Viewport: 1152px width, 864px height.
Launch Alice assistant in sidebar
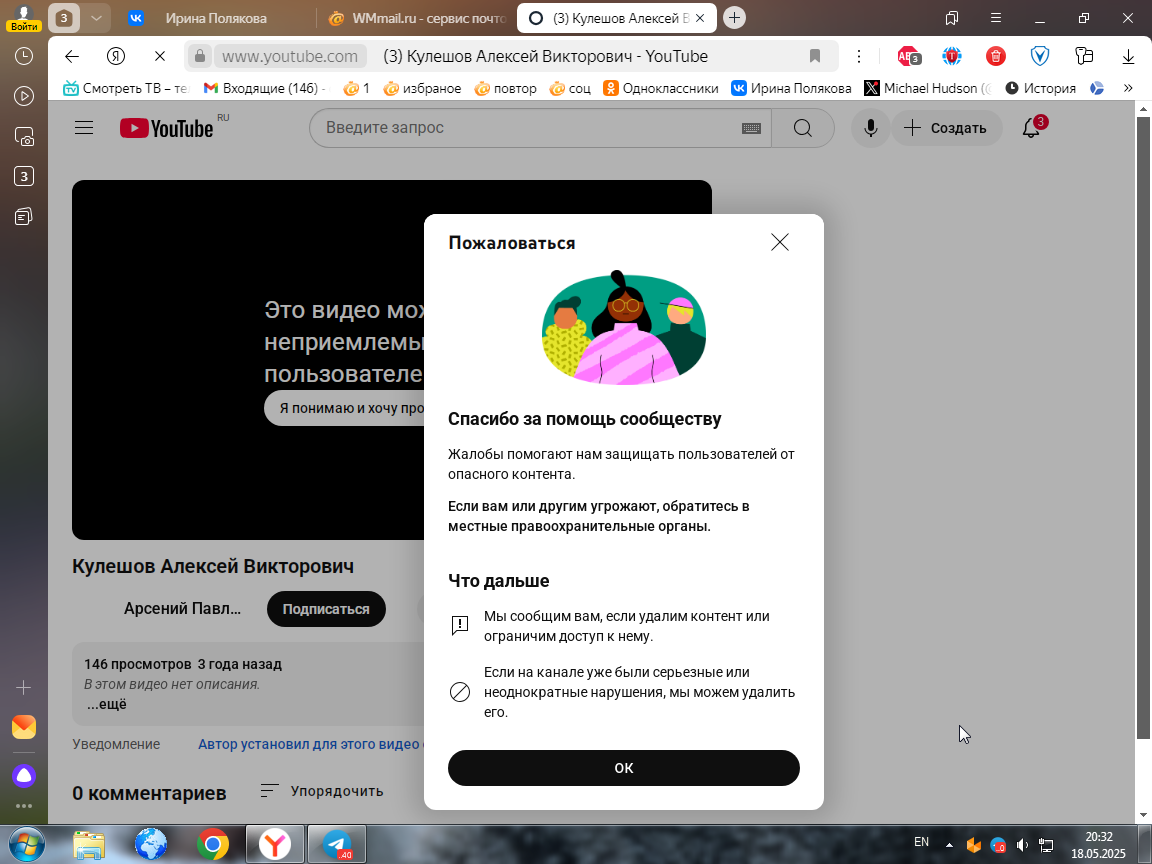click(x=24, y=776)
